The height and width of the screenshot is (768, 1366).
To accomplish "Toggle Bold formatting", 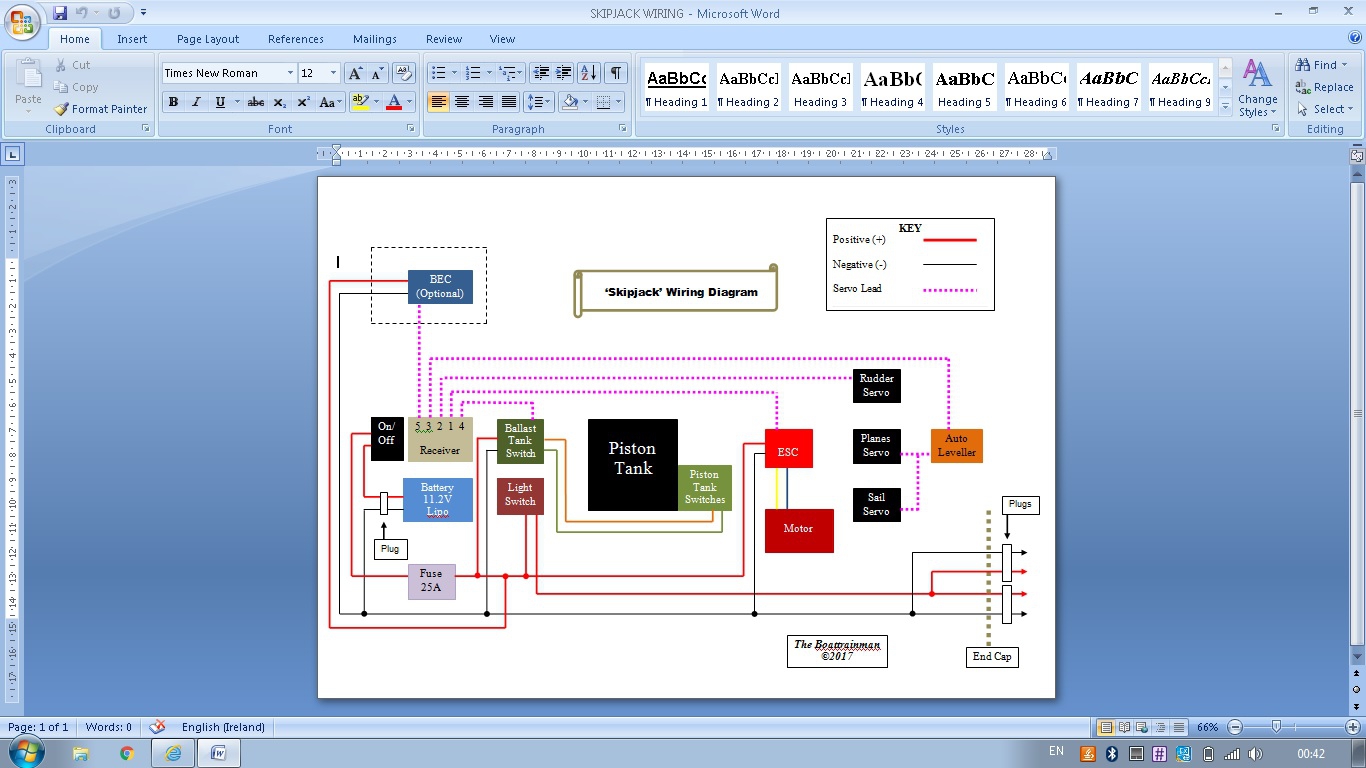I will pos(173,102).
